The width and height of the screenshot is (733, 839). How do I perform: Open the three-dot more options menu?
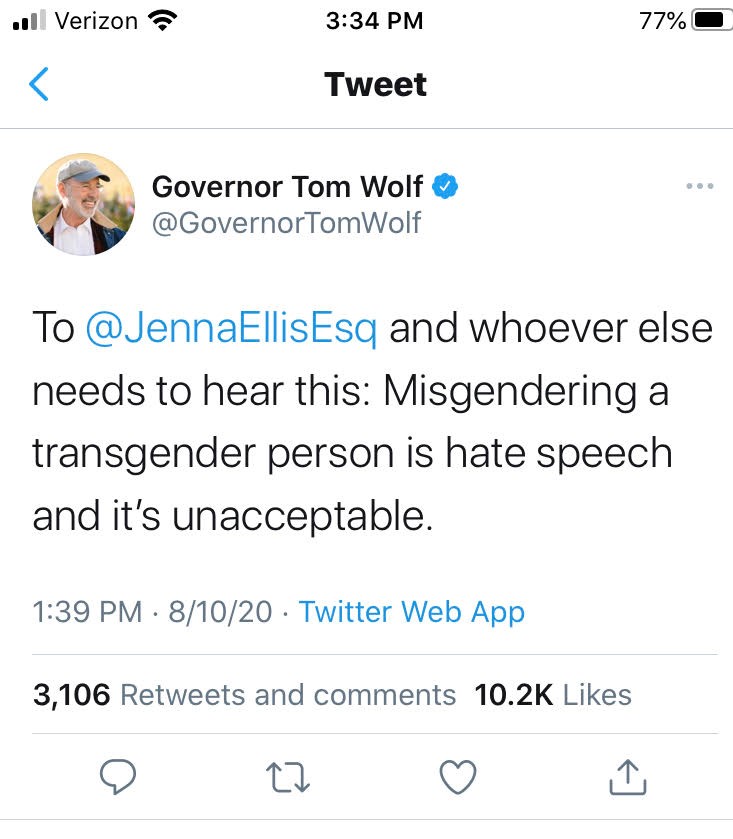point(699,186)
